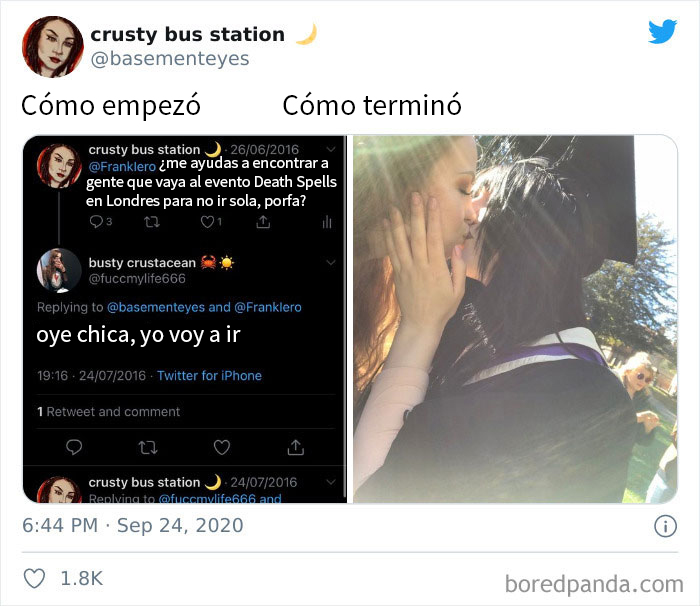This screenshot has height=606, width=700.
Task: Expand the chevron beside busty crustacean
Action: tap(331, 263)
